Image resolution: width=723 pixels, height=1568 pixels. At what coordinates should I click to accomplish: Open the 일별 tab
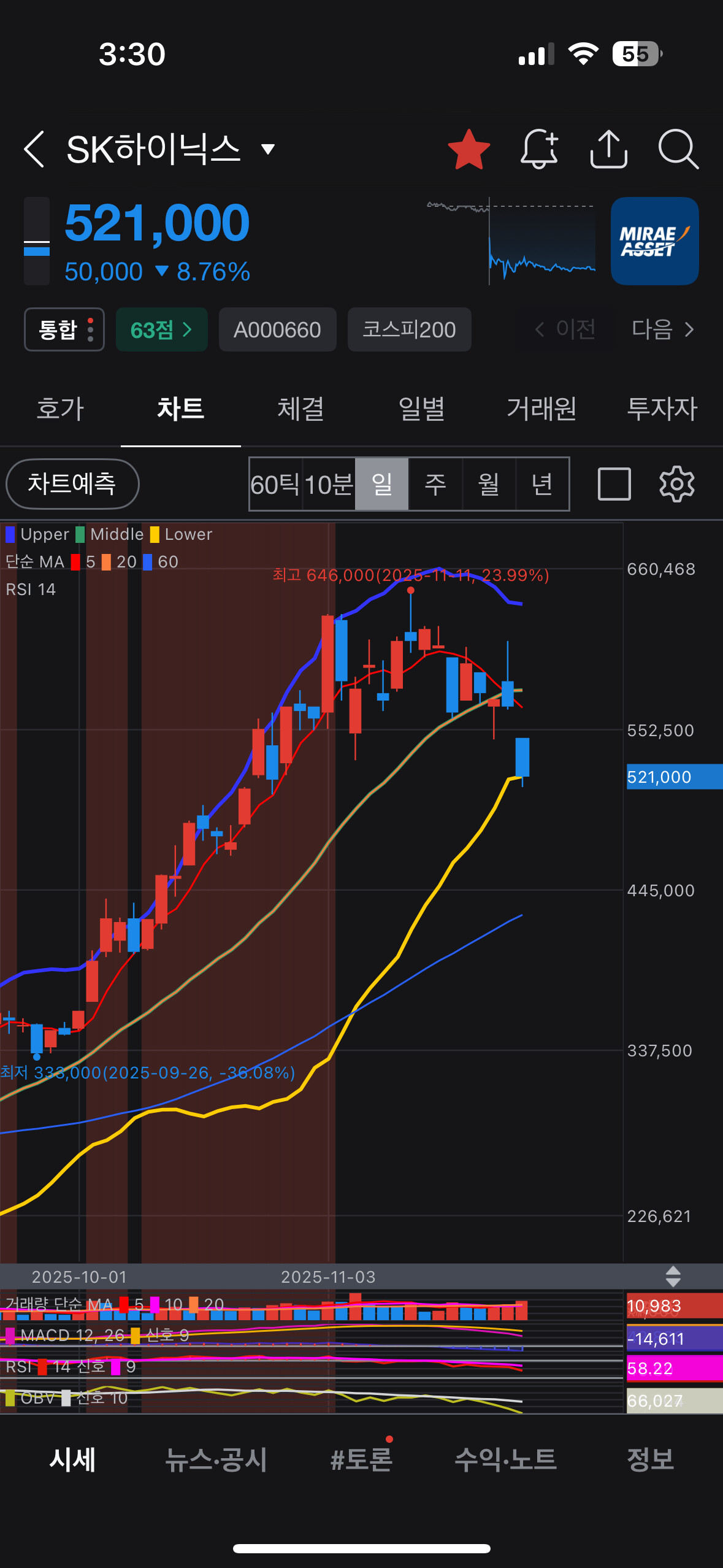point(421,409)
